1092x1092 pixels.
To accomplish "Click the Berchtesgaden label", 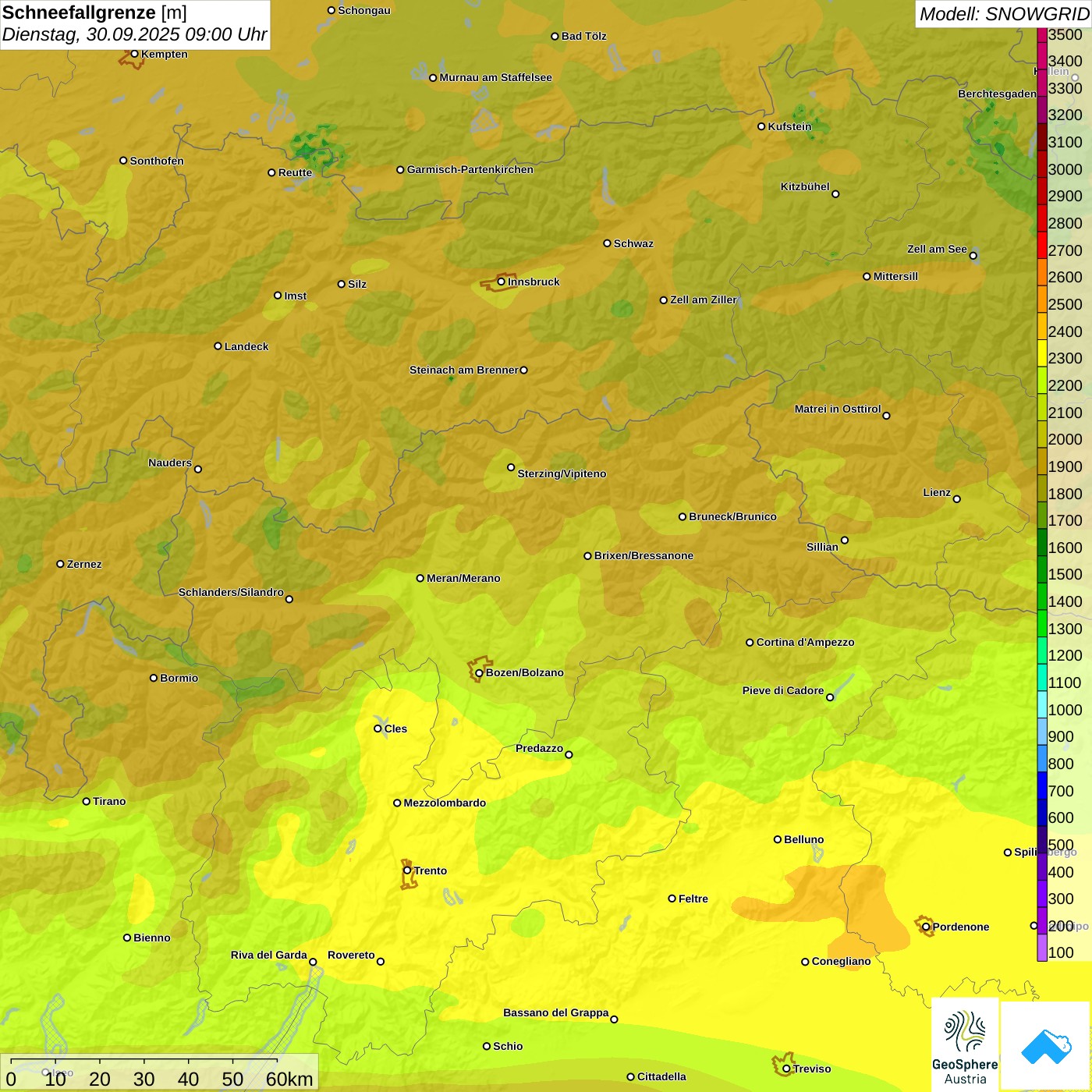I will [x=998, y=94].
